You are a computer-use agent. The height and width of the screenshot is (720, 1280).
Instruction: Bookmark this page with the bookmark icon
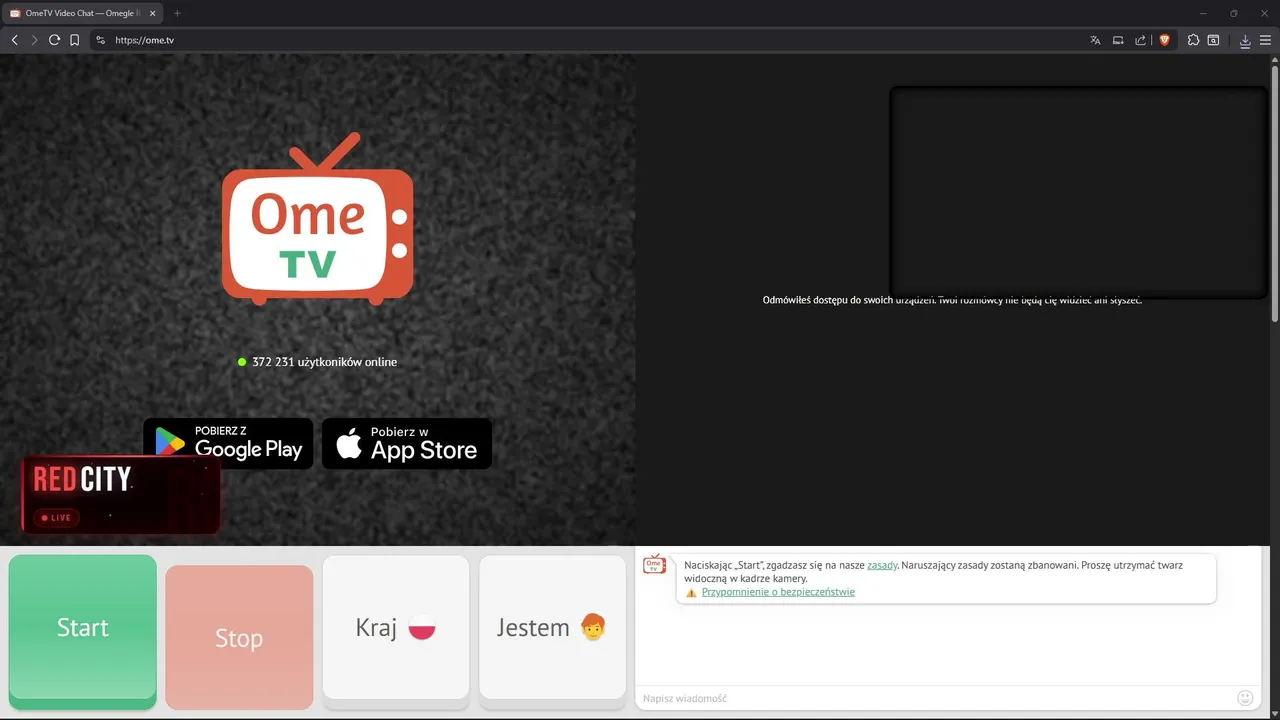[x=74, y=40]
